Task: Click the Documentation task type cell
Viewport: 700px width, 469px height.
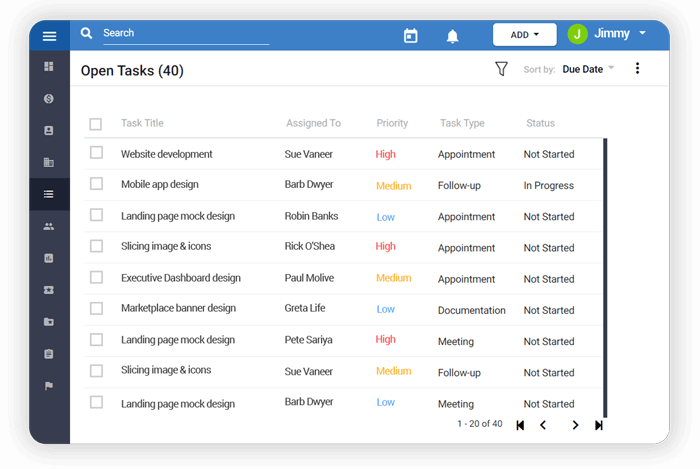Action: click(471, 310)
